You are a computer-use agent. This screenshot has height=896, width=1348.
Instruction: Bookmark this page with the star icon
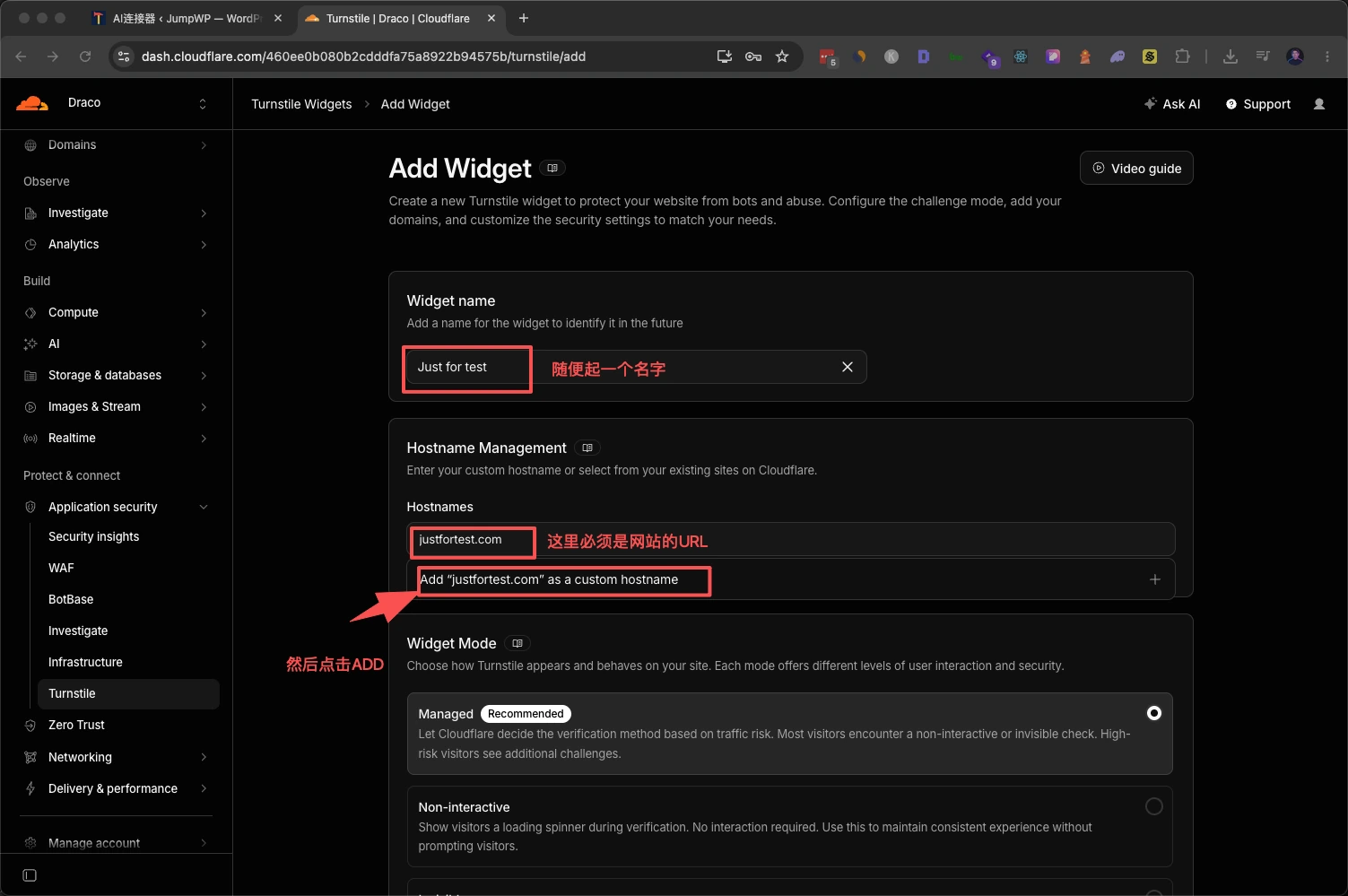tap(782, 57)
